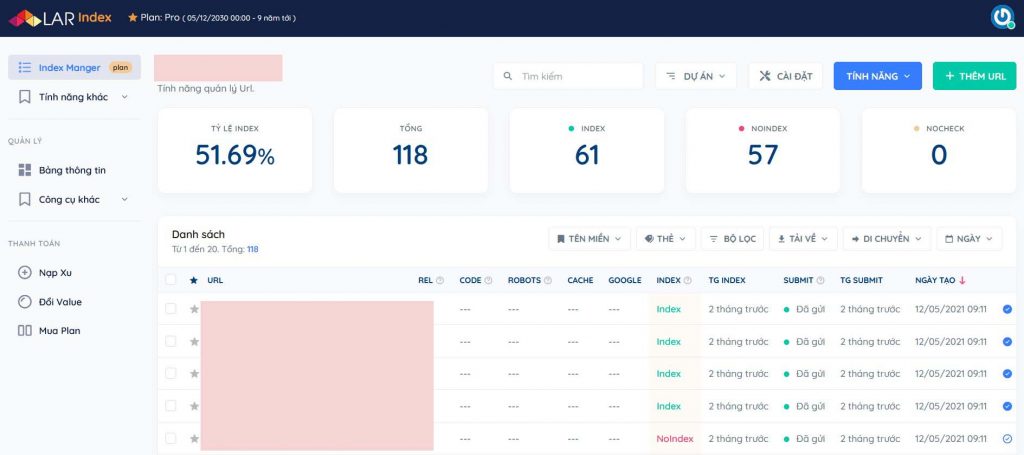Viewport: 1024px width, 455px height.
Task: Click the NOINDEX 57 card
Action: click(x=763, y=151)
